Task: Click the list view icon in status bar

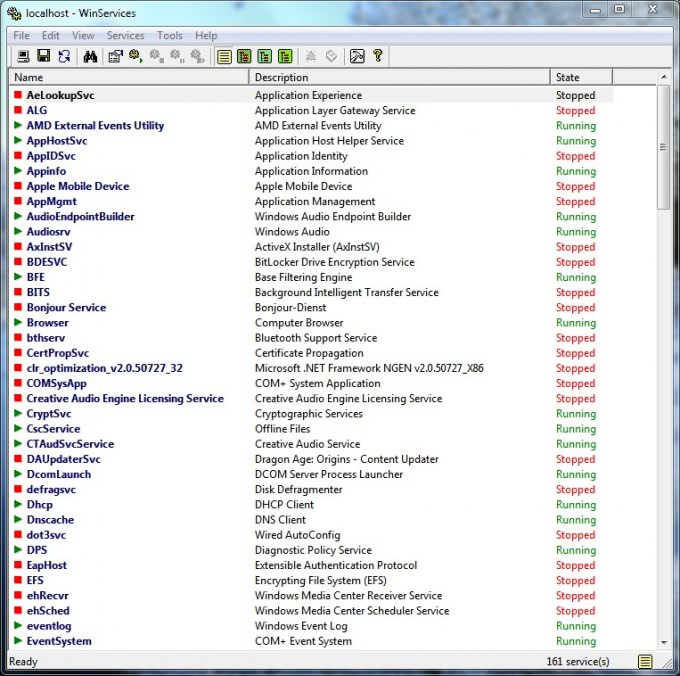Action: point(646,662)
